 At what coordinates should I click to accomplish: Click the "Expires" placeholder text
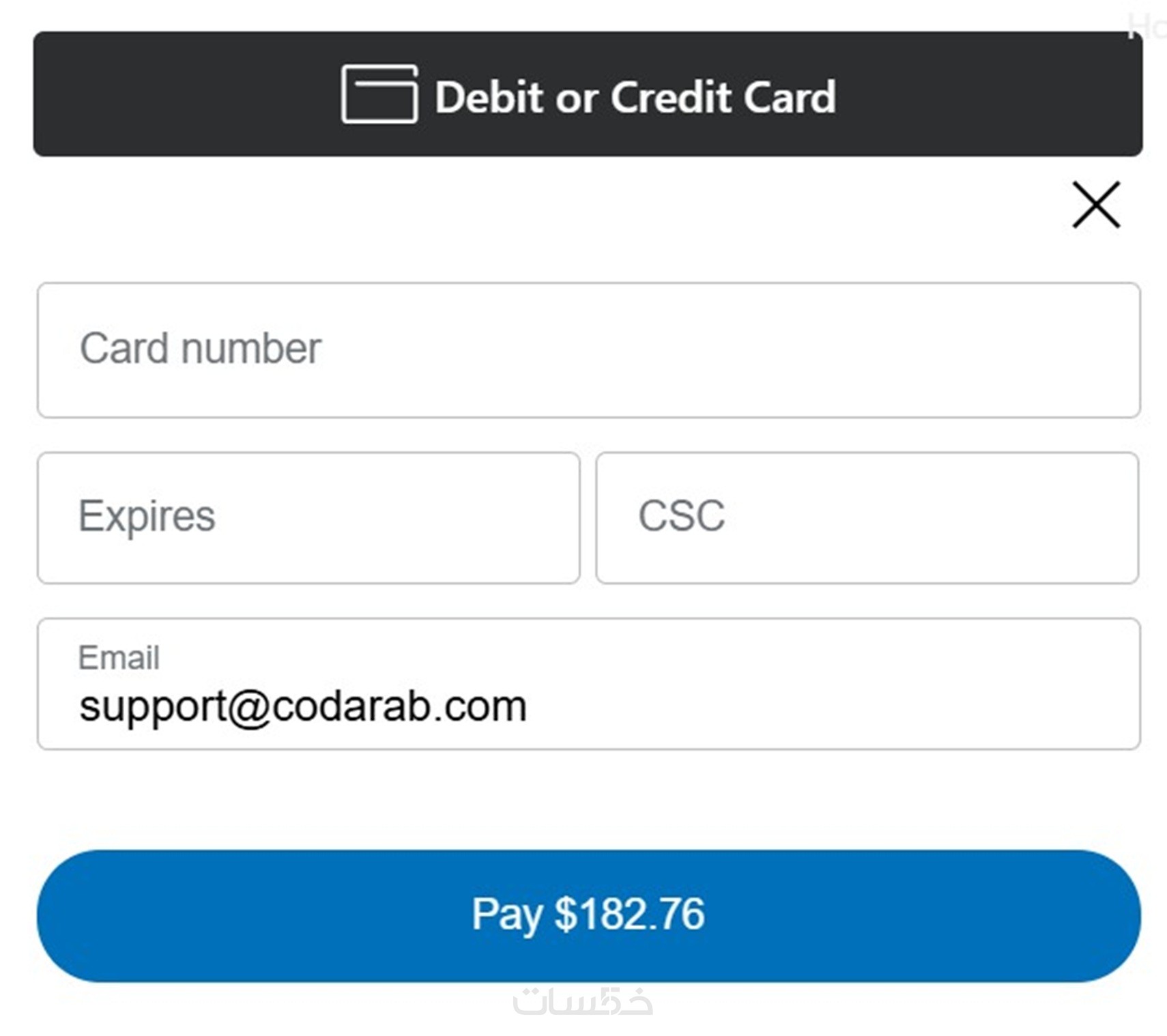click(x=147, y=516)
